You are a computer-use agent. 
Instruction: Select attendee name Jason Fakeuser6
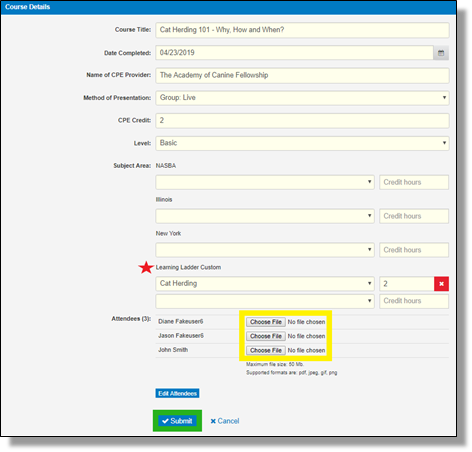[181, 336]
